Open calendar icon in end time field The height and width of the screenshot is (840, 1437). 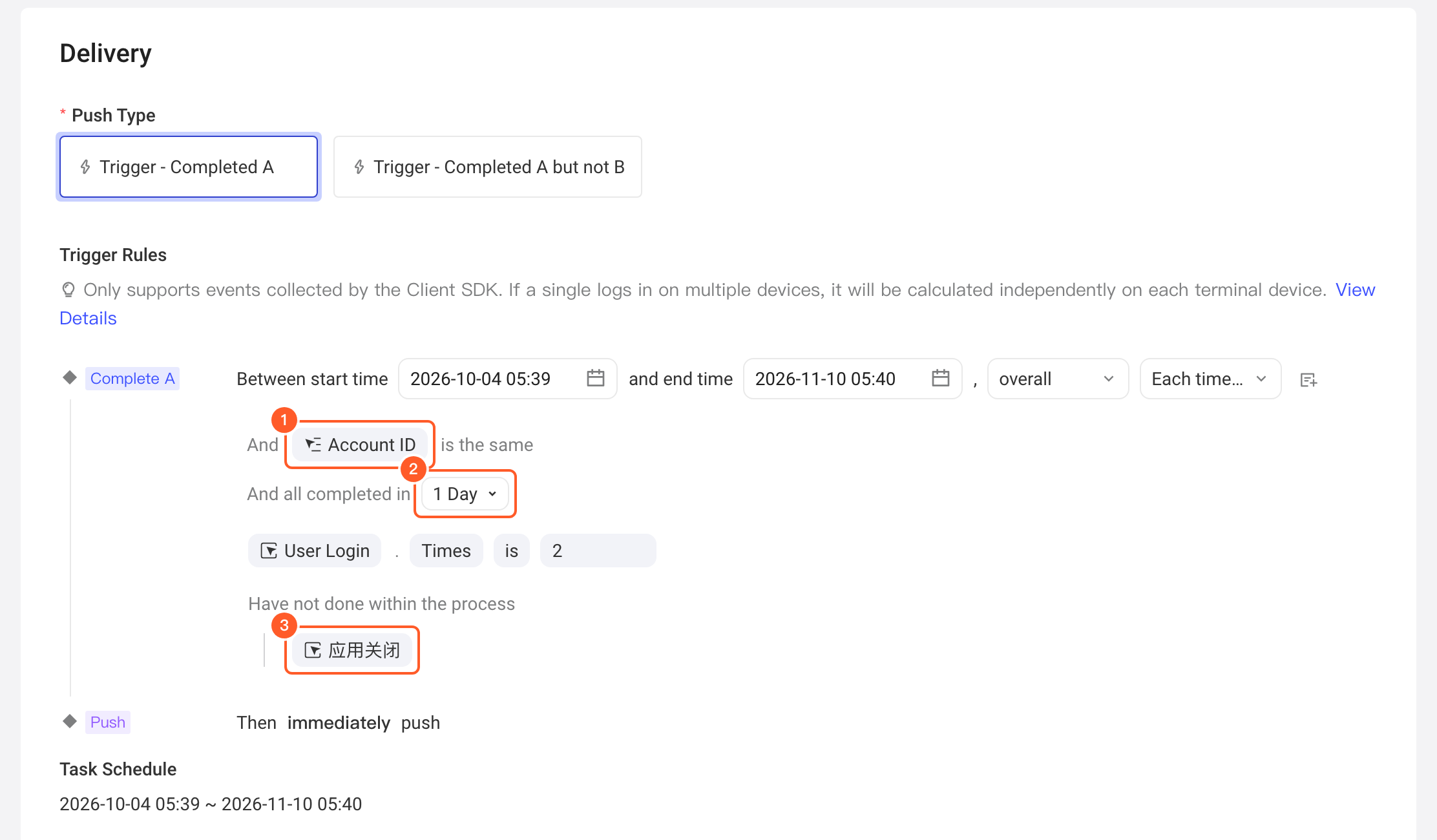(940, 378)
